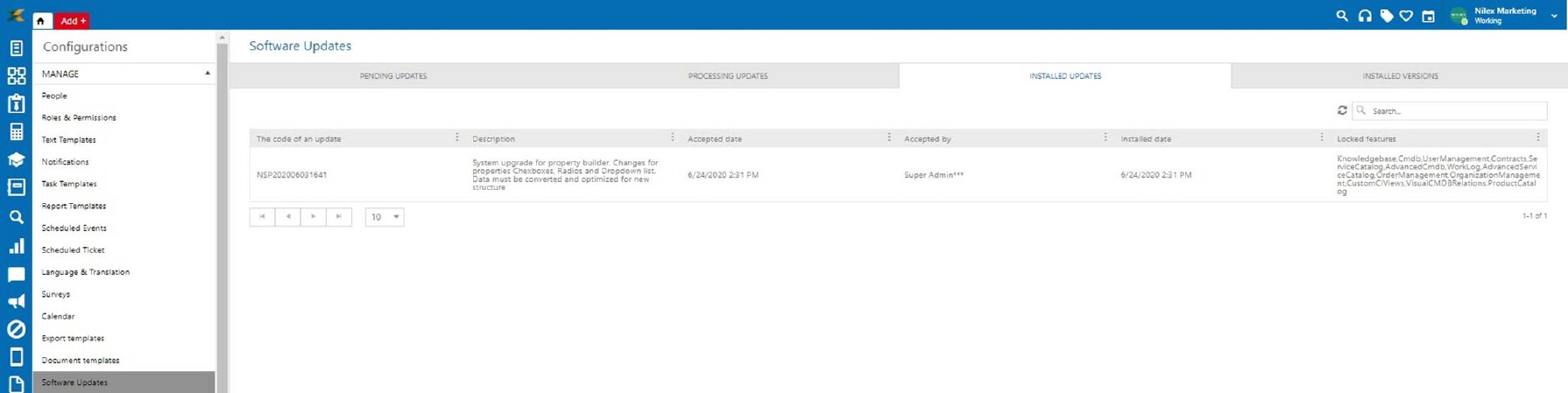Open the graduation cap sidebar icon
This screenshot has height=393, width=1568.
[16, 159]
